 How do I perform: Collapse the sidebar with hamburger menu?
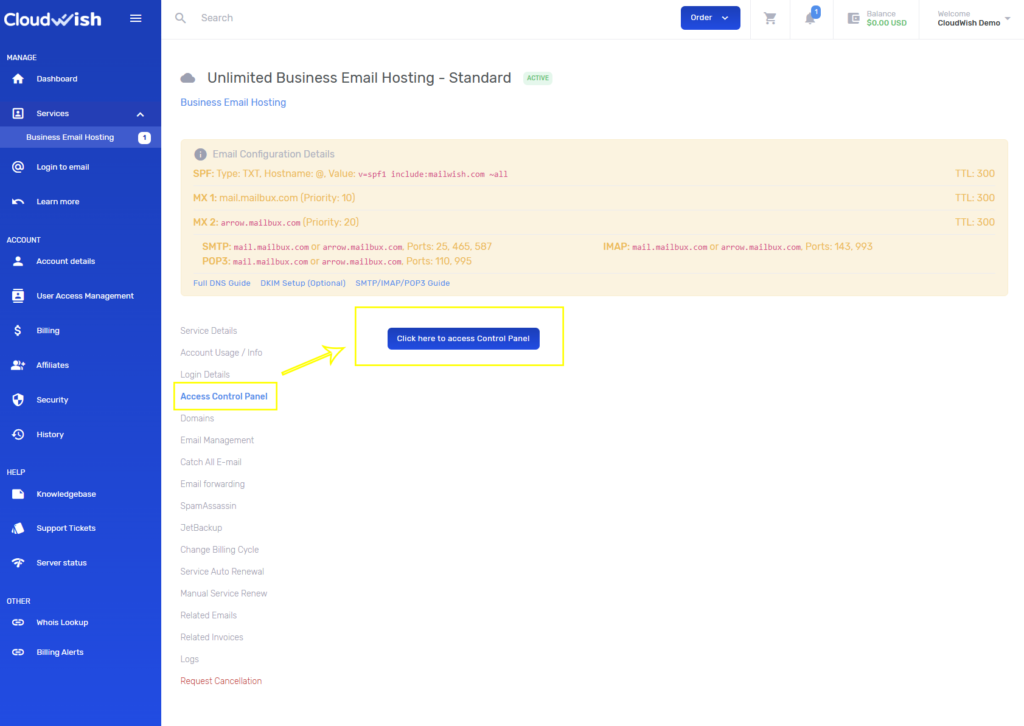[x=135, y=17]
